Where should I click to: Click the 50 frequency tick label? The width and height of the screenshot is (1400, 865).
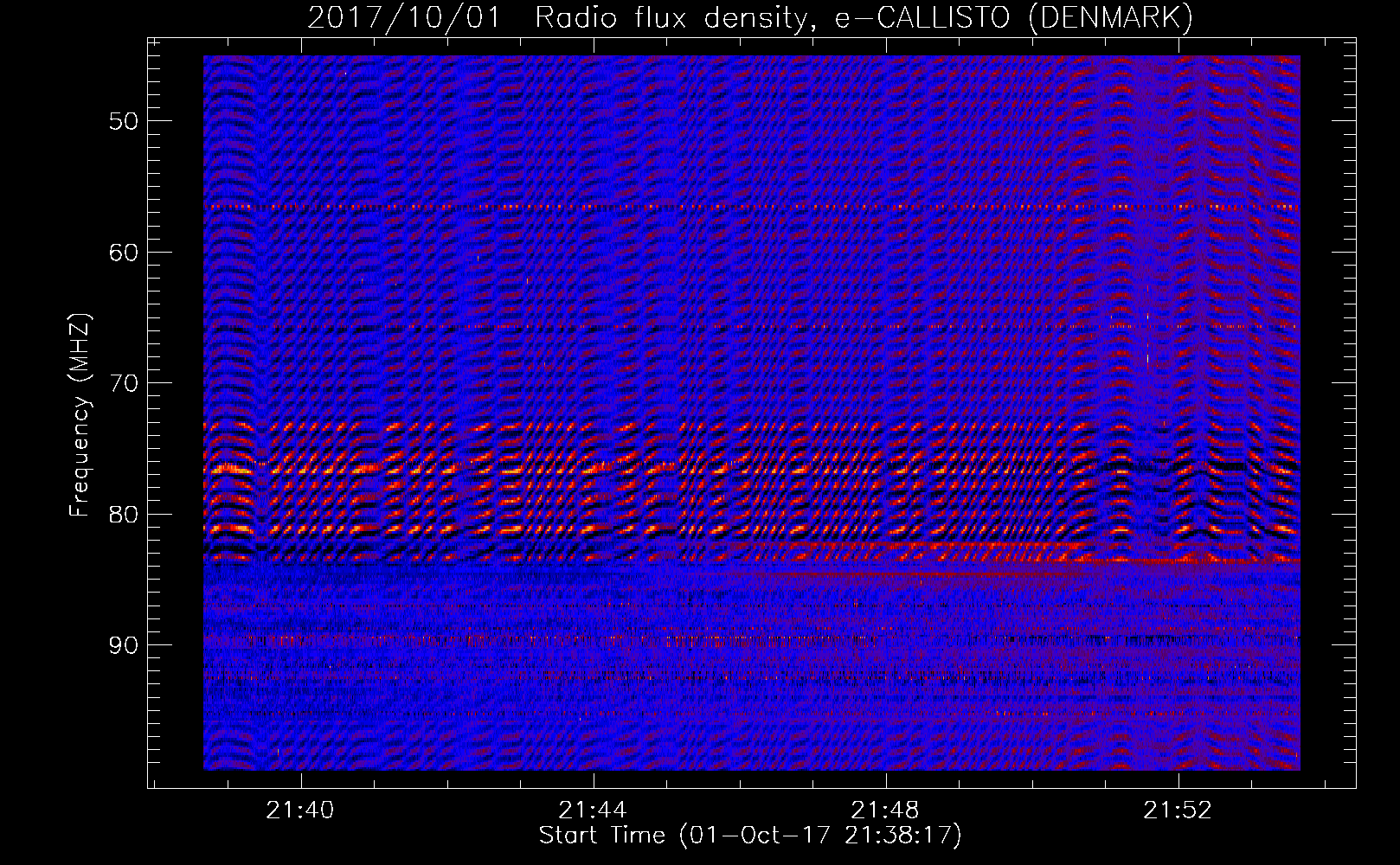(124, 120)
